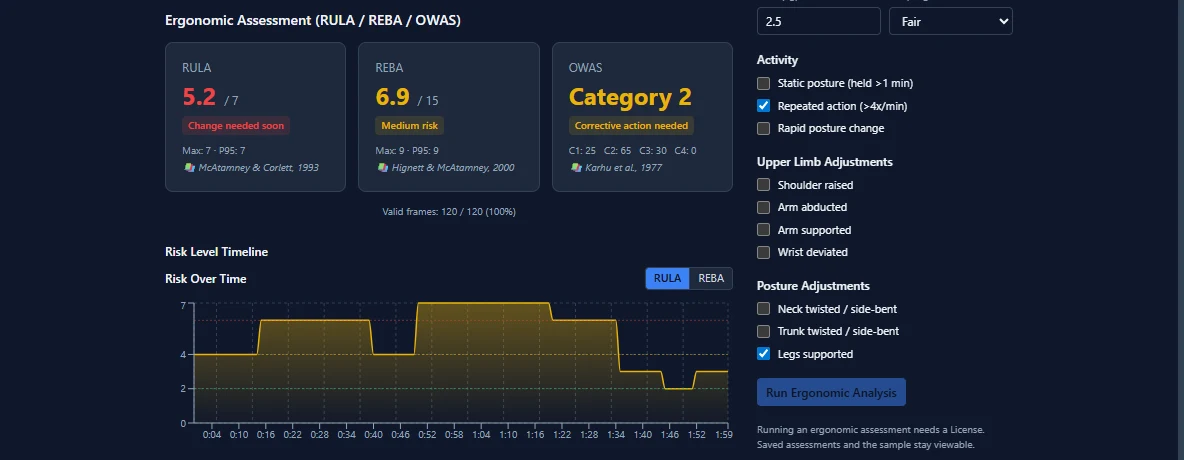Click the RULA score 5.2
Viewport: 1184px width, 460px height.
(199, 97)
